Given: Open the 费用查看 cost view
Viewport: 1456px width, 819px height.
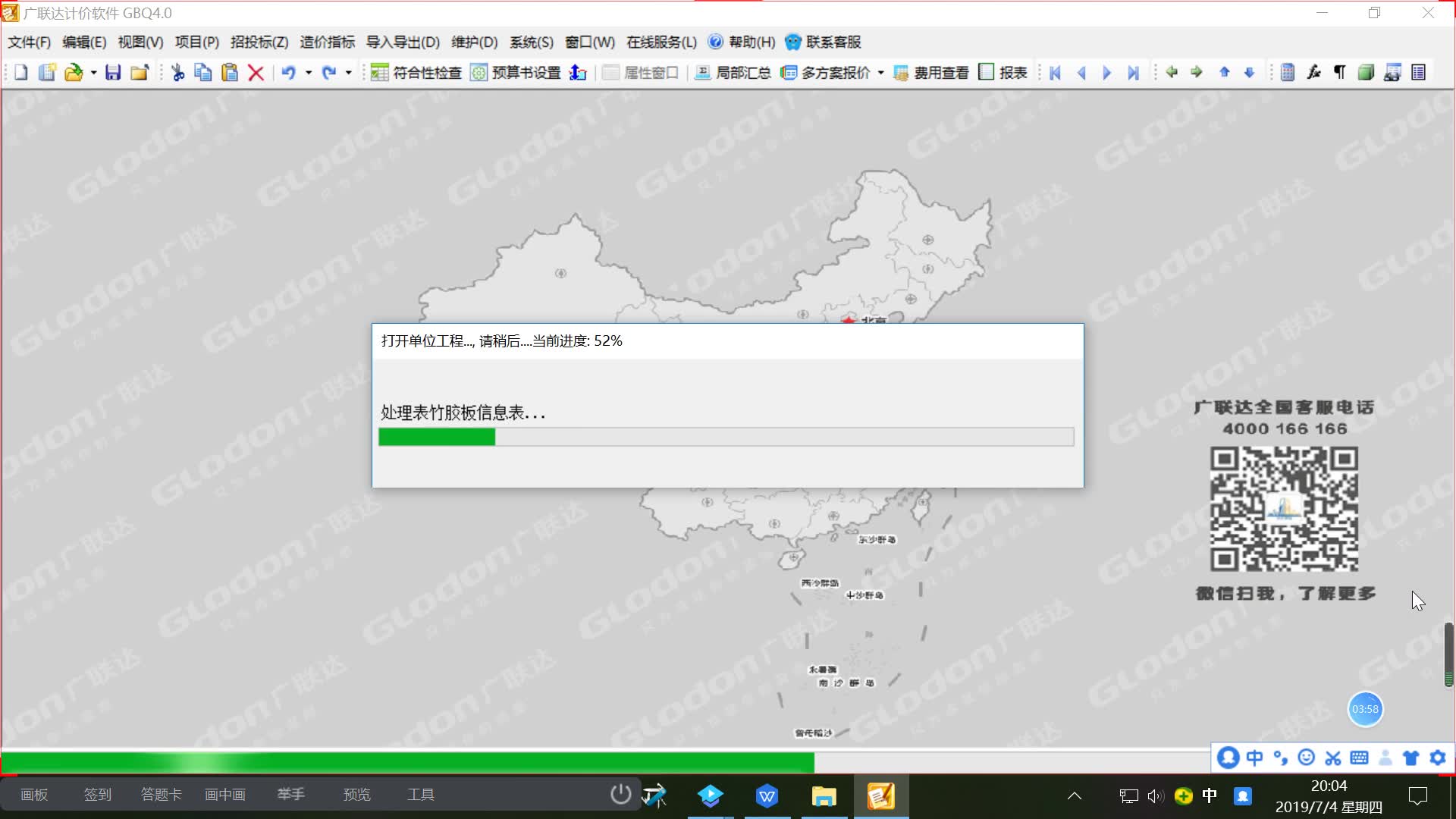Looking at the screenshot, I should 931,72.
